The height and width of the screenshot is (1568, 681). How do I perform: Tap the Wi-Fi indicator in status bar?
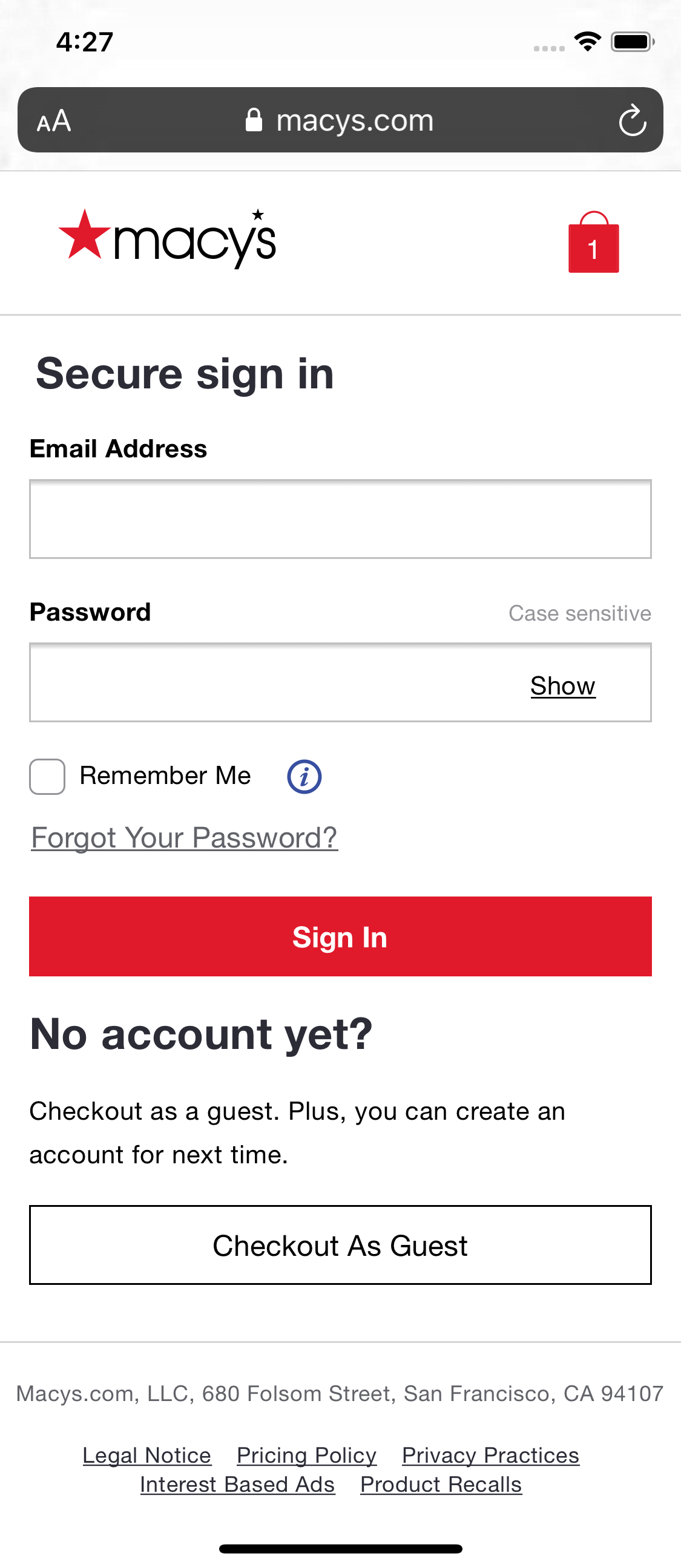[x=587, y=41]
